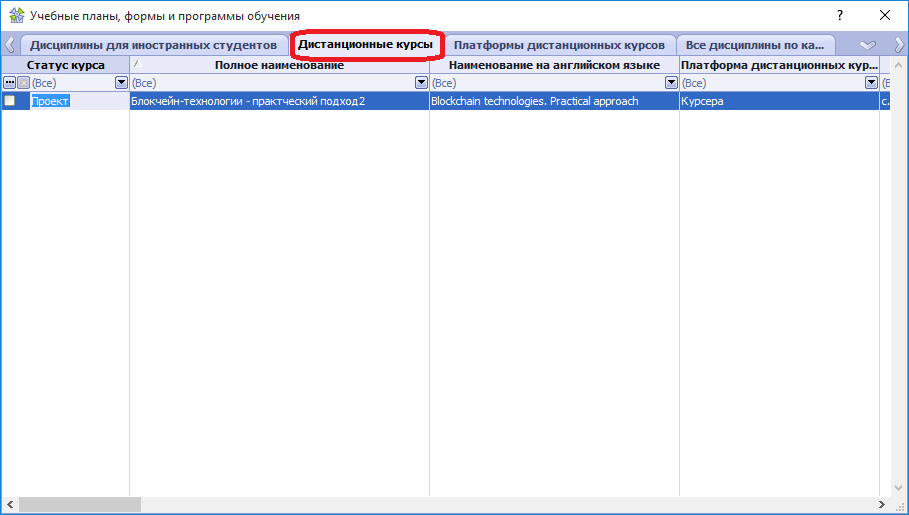Tick the checkbox on the Проект row
The height and width of the screenshot is (515, 909).
[x=10, y=101]
